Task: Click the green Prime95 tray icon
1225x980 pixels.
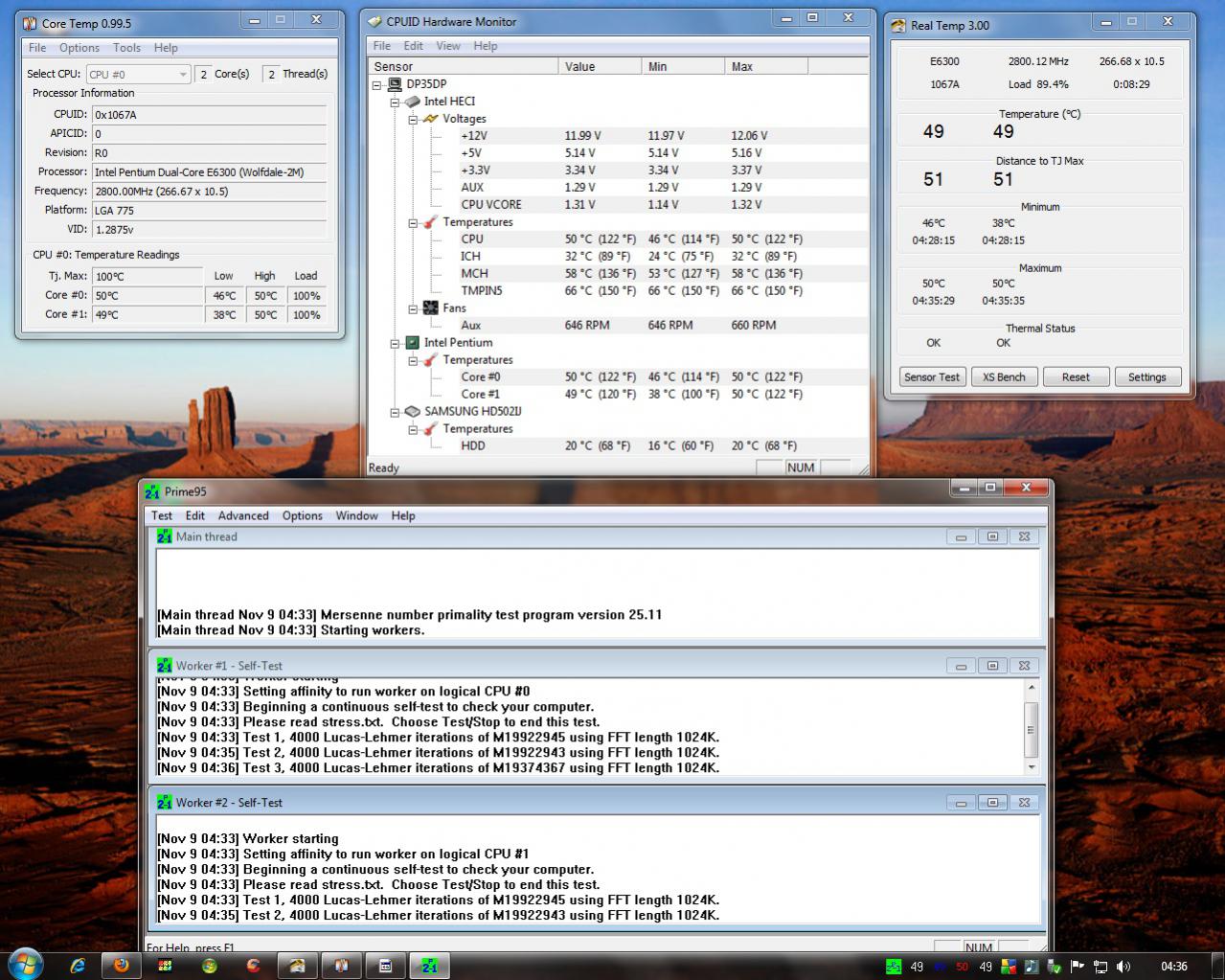Action: 893,967
